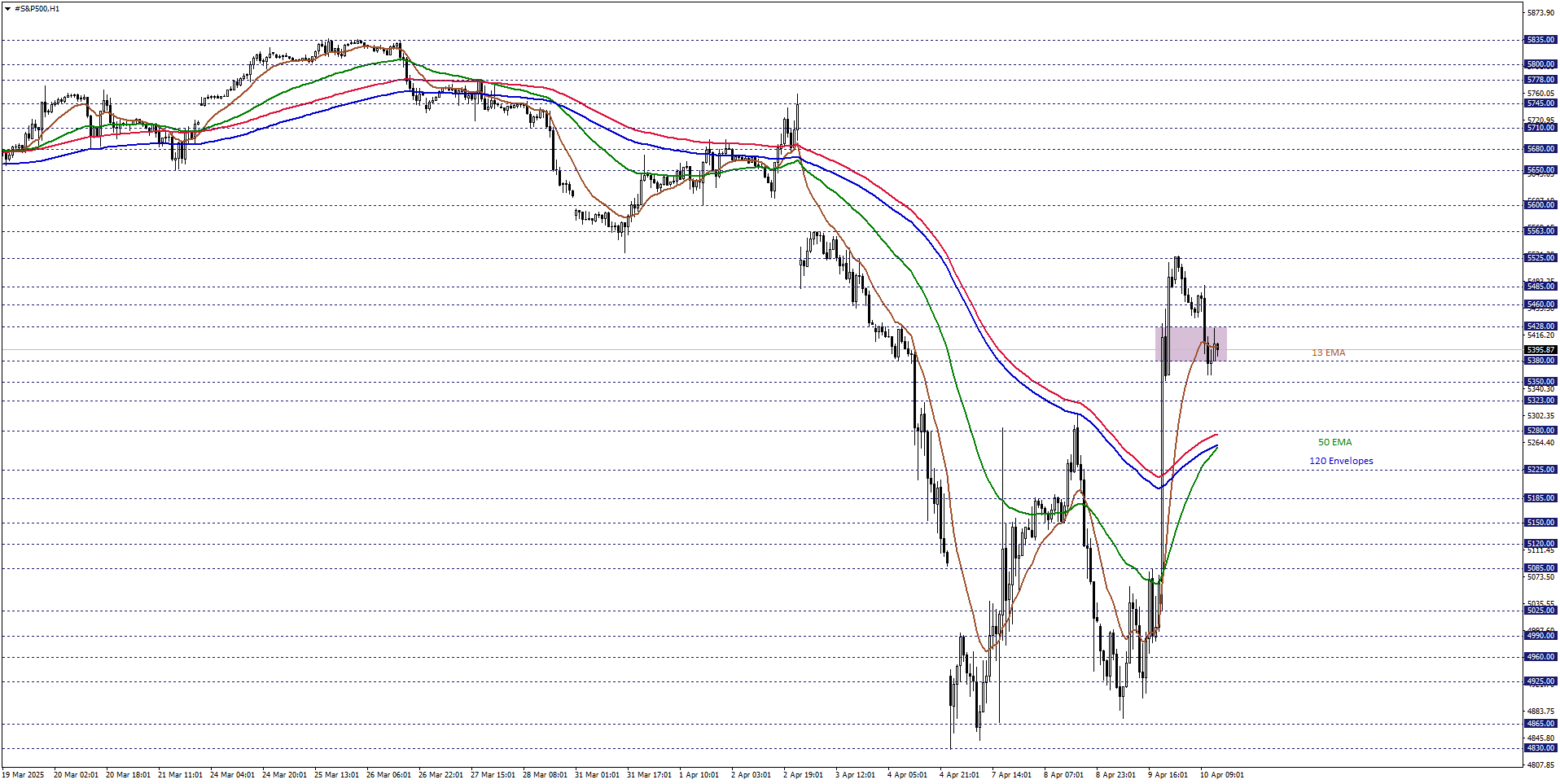Select the 50 EMA text label
The width and height of the screenshot is (1560, 784).
pos(1334,442)
